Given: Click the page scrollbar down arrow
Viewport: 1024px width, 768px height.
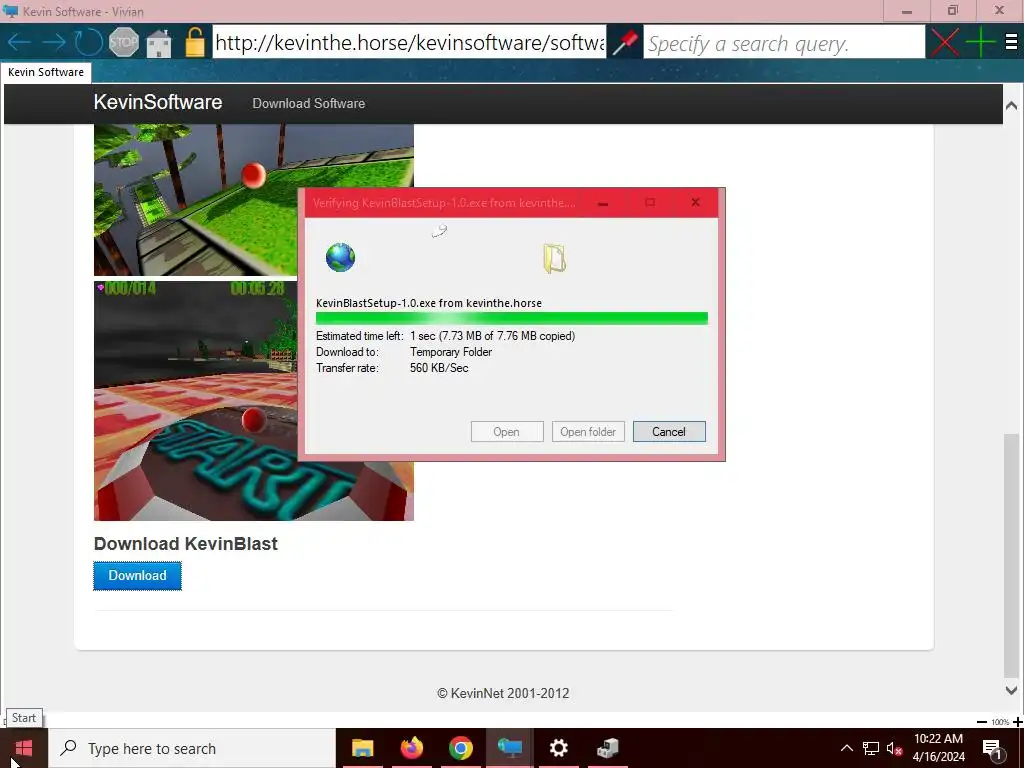Looking at the screenshot, I should click(x=1011, y=690).
